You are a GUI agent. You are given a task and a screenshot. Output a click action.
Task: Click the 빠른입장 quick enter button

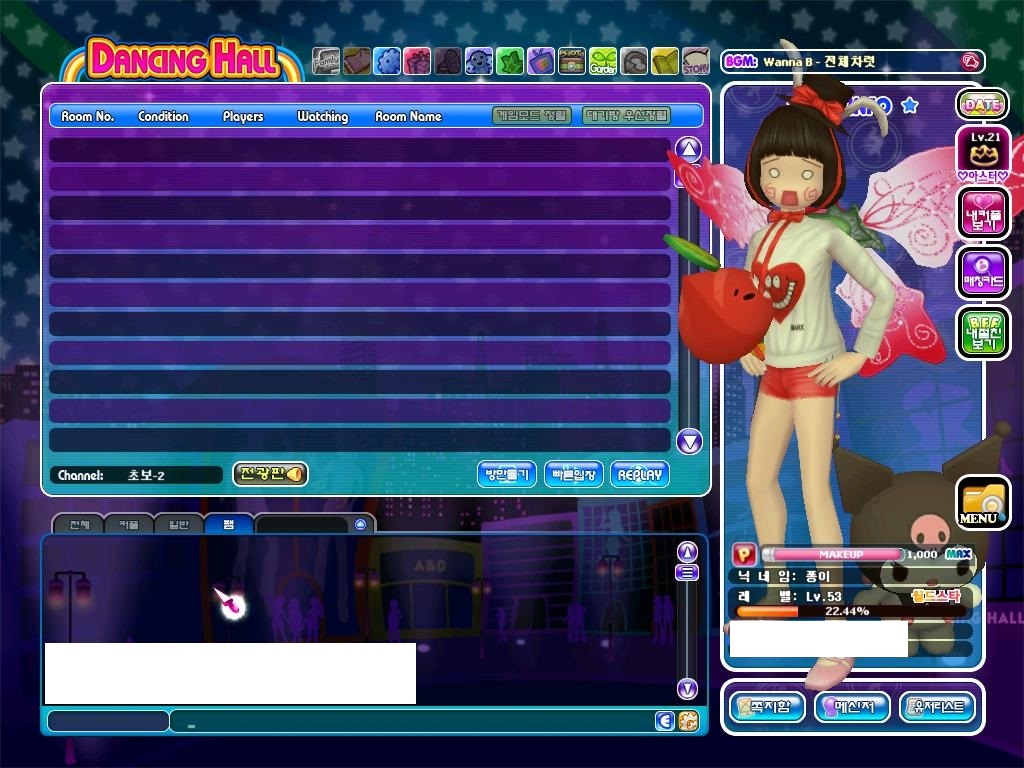pyautogui.click(x=573, y=474)
